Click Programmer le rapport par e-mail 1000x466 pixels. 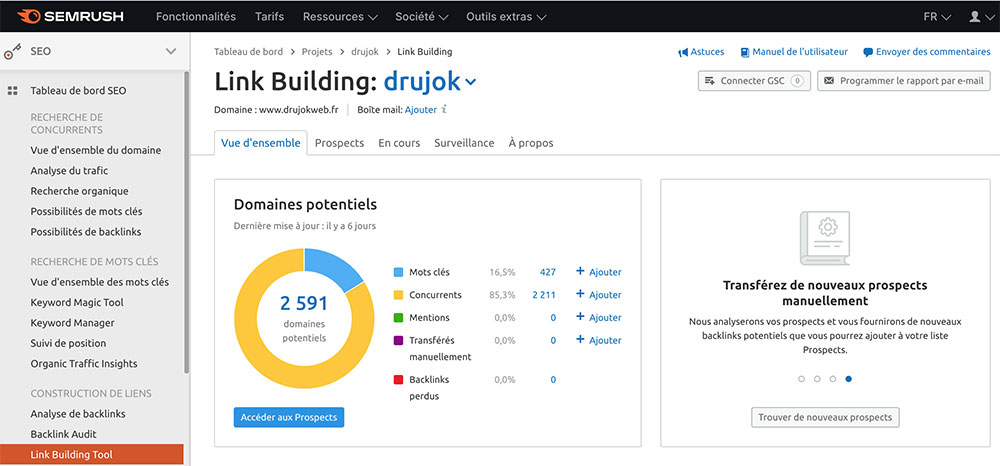(x=904, y=81)
